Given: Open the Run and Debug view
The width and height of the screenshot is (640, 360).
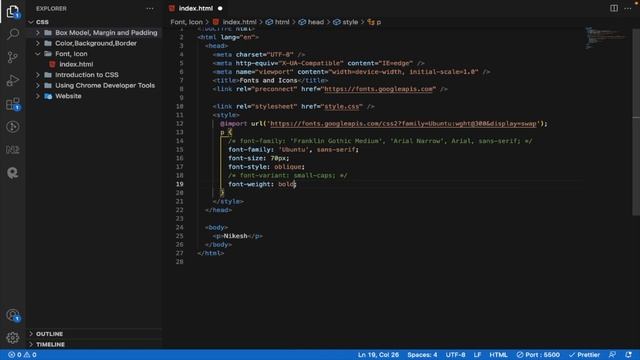Looking at the screenshot, I should 13,80.
